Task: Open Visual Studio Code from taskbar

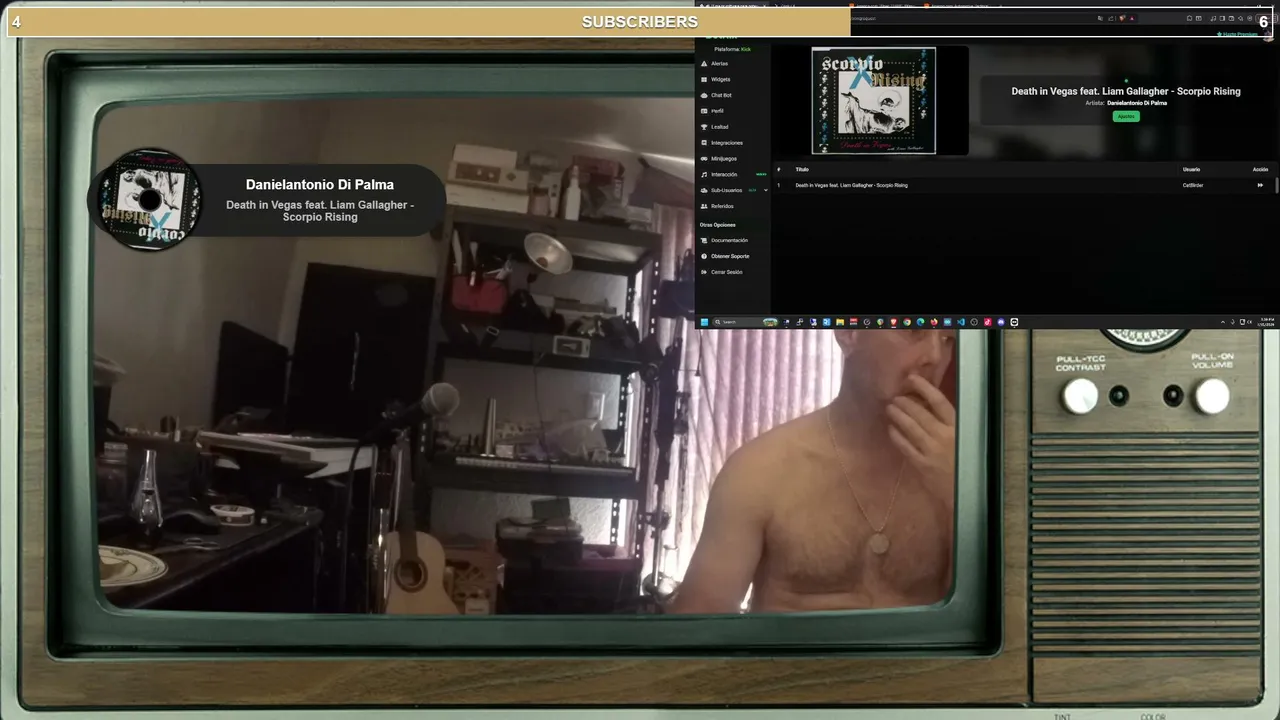Action: pos(961,322)
